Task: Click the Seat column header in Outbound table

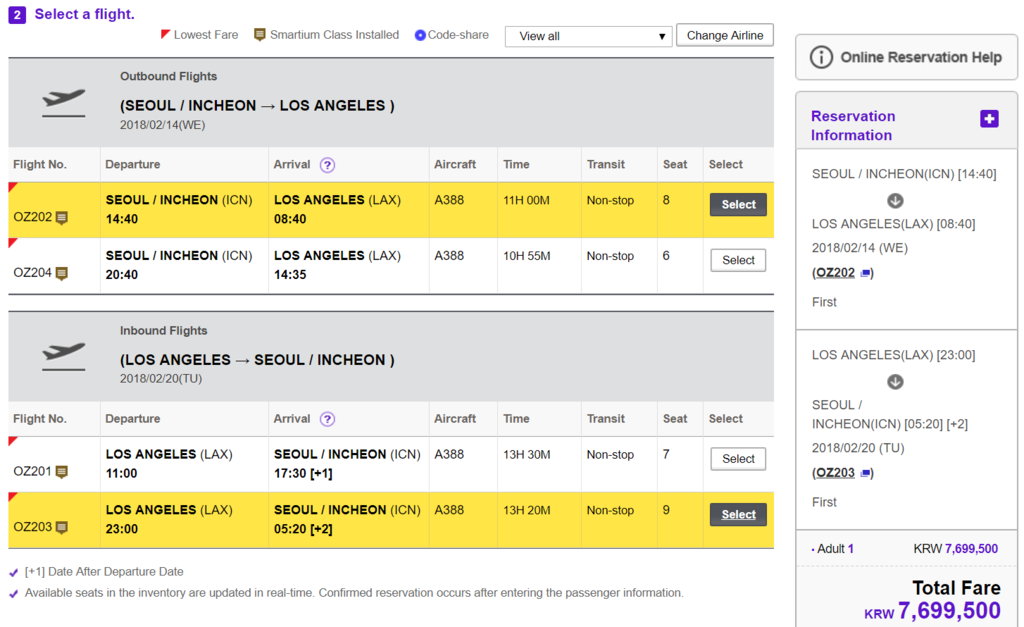Action: [675, 165]
